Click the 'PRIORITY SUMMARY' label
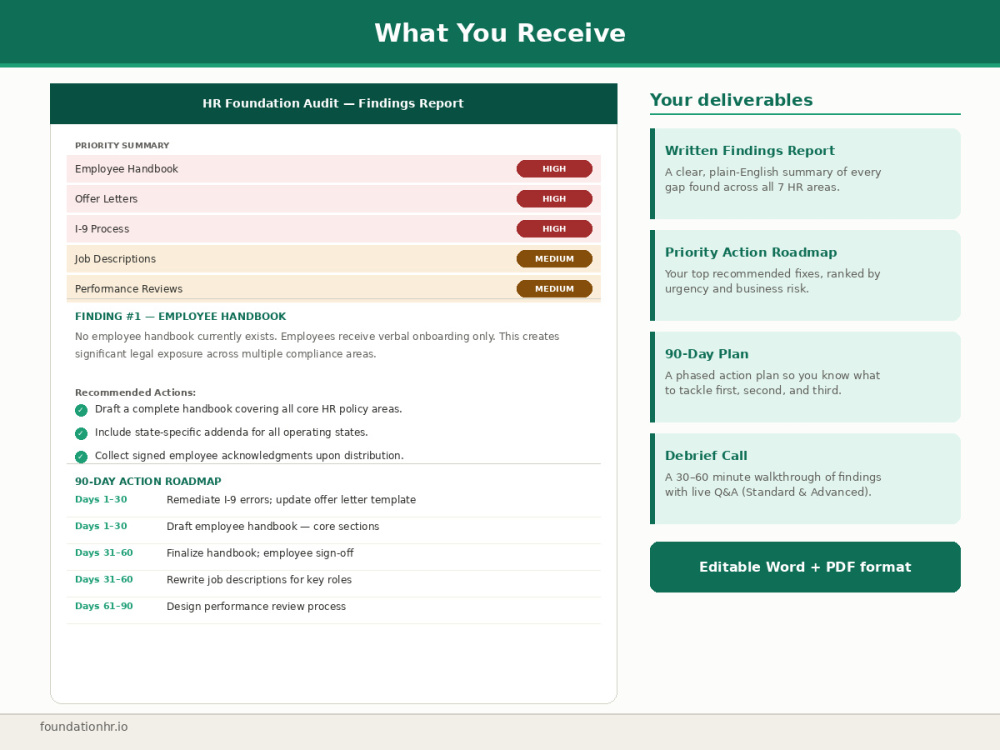Screen dimensions: 1000x750 point(122,145)
